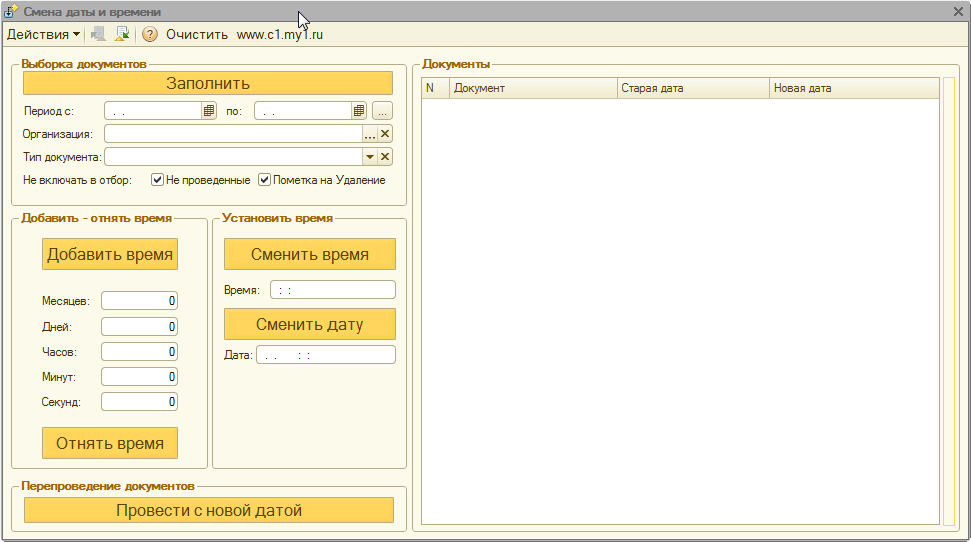Click the www.c1.my1.ru link
Viewport: 971px width, 542px height.
tap(279, 34)
